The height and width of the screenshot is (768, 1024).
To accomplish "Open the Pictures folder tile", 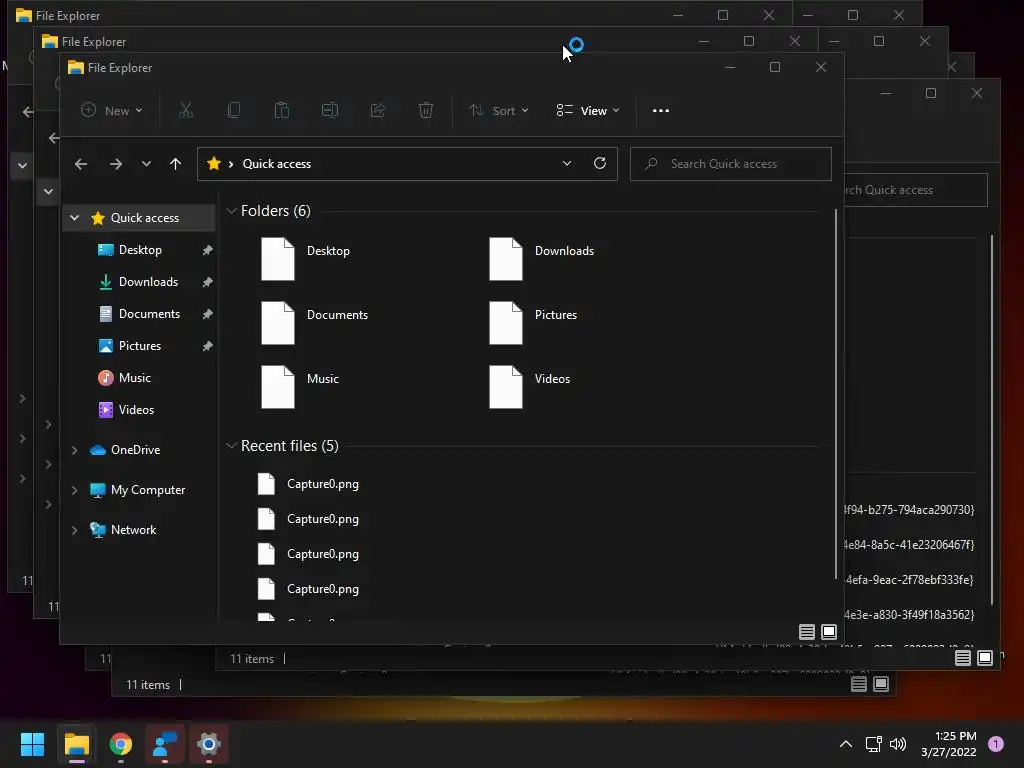I will (x=533, y=323).
